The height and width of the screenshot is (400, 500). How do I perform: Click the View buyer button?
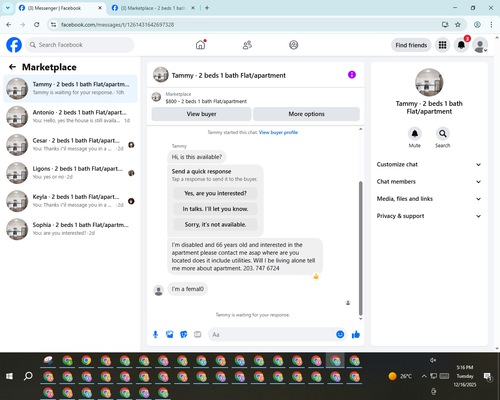[x=201, y=114]
